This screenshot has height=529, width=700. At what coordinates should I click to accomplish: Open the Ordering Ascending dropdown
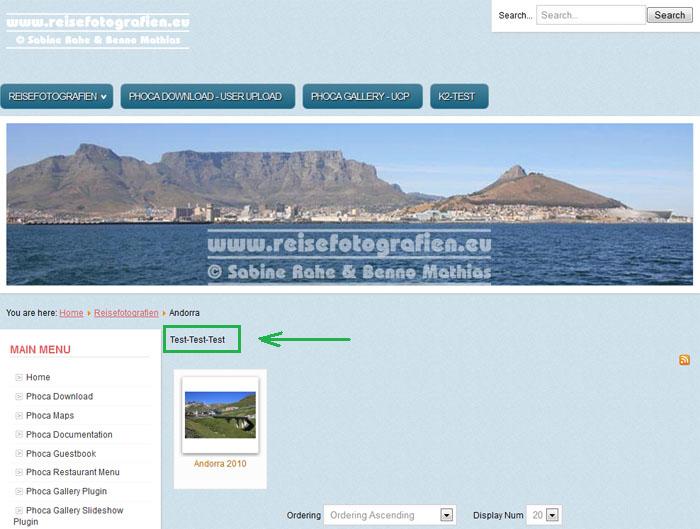[389, 515]
